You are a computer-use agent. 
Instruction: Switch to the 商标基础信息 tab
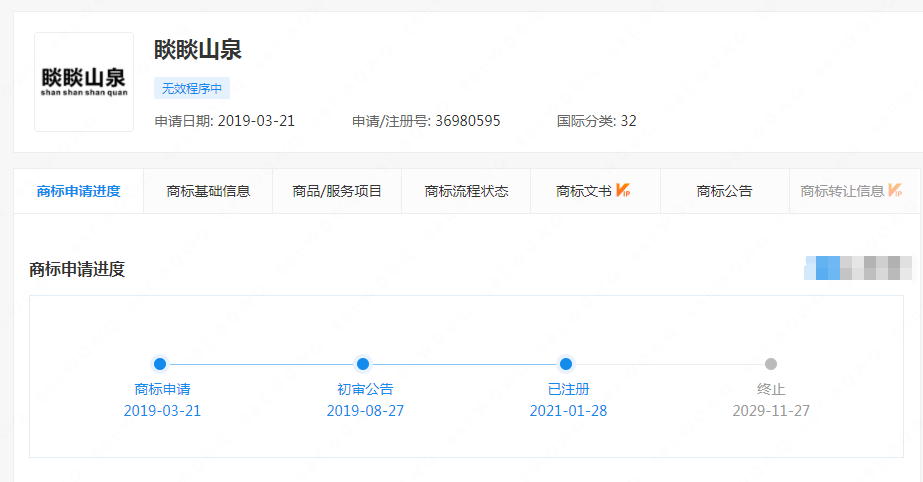pos(208,191)
